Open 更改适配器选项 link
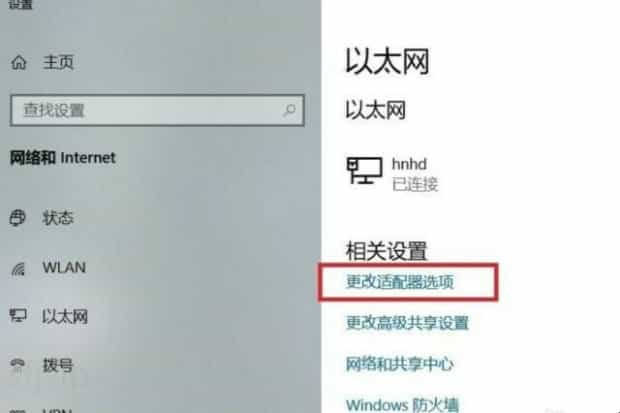Screen dimensions: 620x413 point(400,282)
